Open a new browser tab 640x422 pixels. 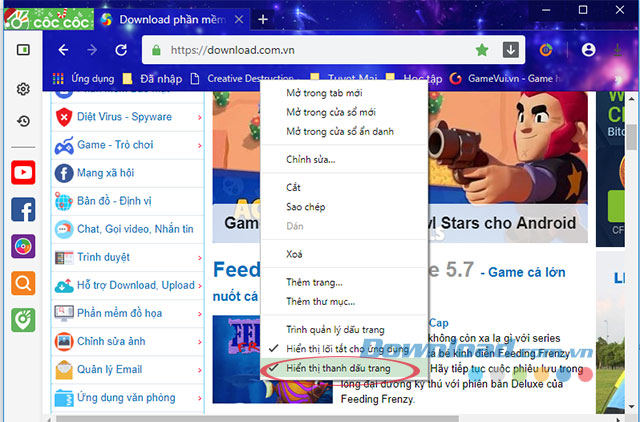pyautogui.click(x=263, y=19)
